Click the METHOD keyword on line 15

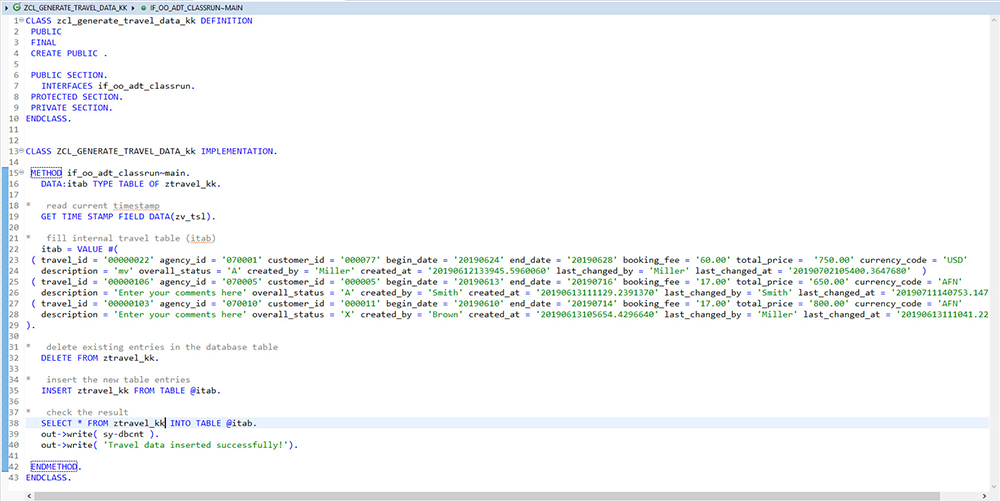click(46, 173)
